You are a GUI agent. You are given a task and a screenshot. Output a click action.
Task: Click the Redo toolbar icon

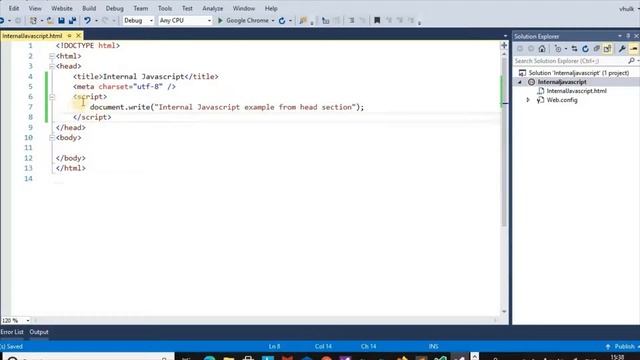105,20
